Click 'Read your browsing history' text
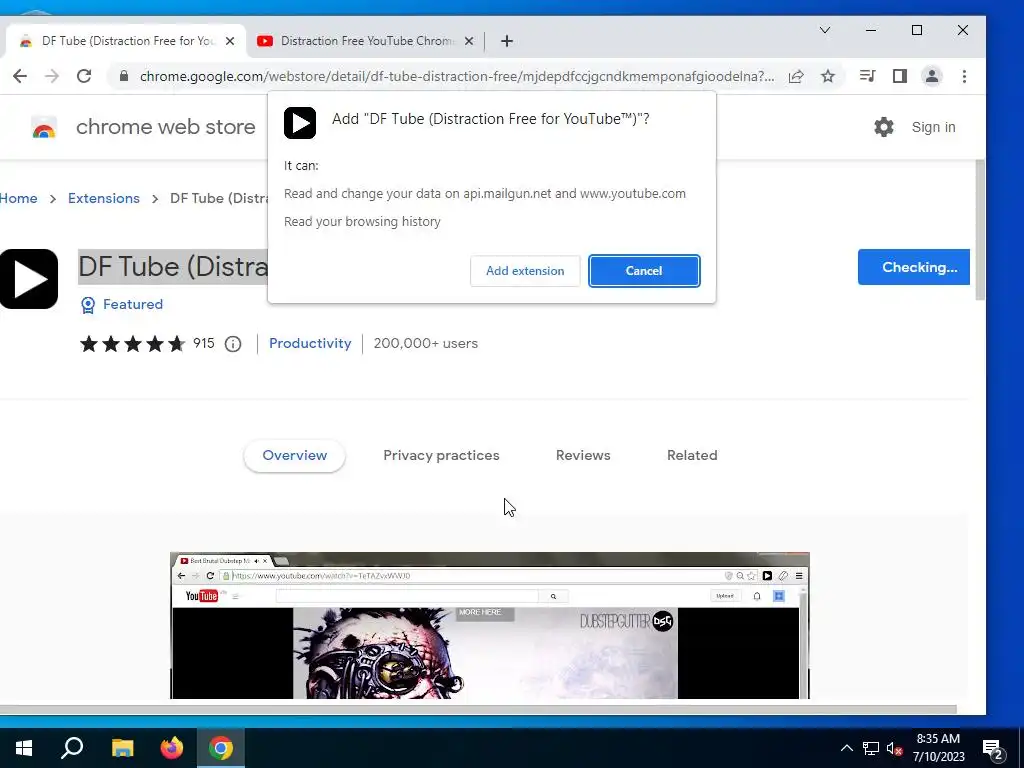Image resolution: width=1024 pixels, height=768 pixels. (362, 221)
